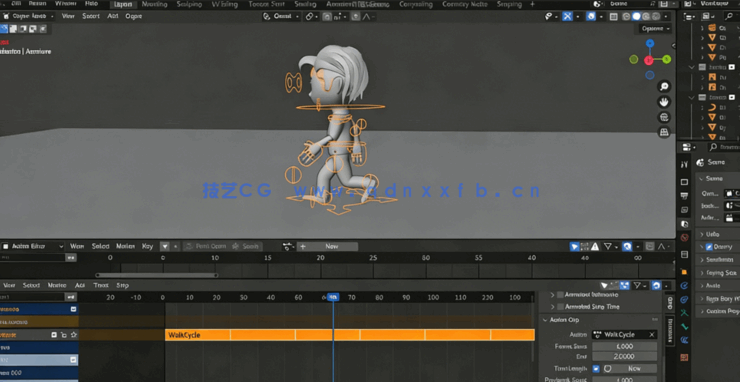This screenshot has height=382, width=740.
Task: Open the transform orientation dropdown
Action: tap(281, 17)
